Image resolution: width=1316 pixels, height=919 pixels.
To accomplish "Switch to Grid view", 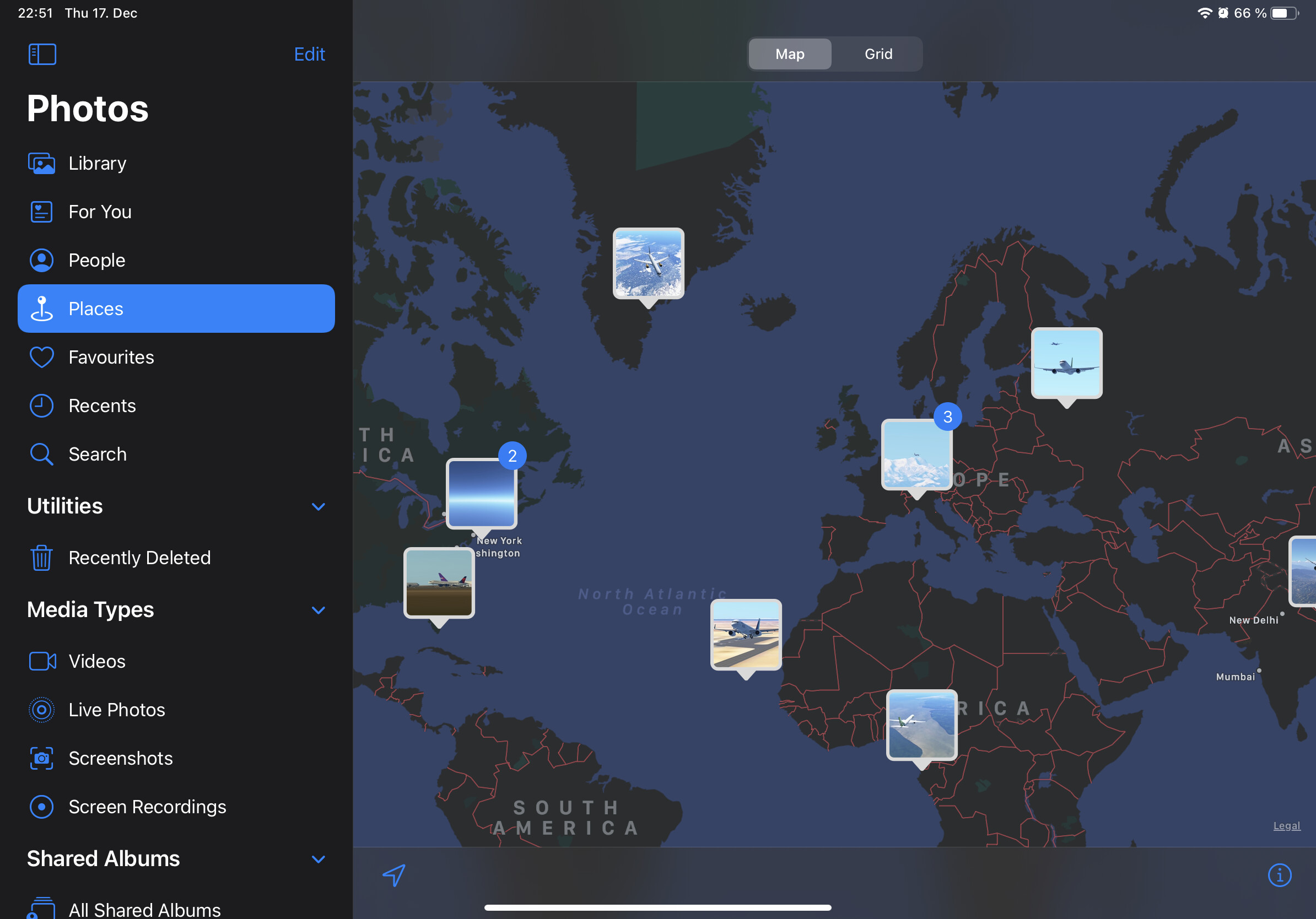I will coord(878,54).
